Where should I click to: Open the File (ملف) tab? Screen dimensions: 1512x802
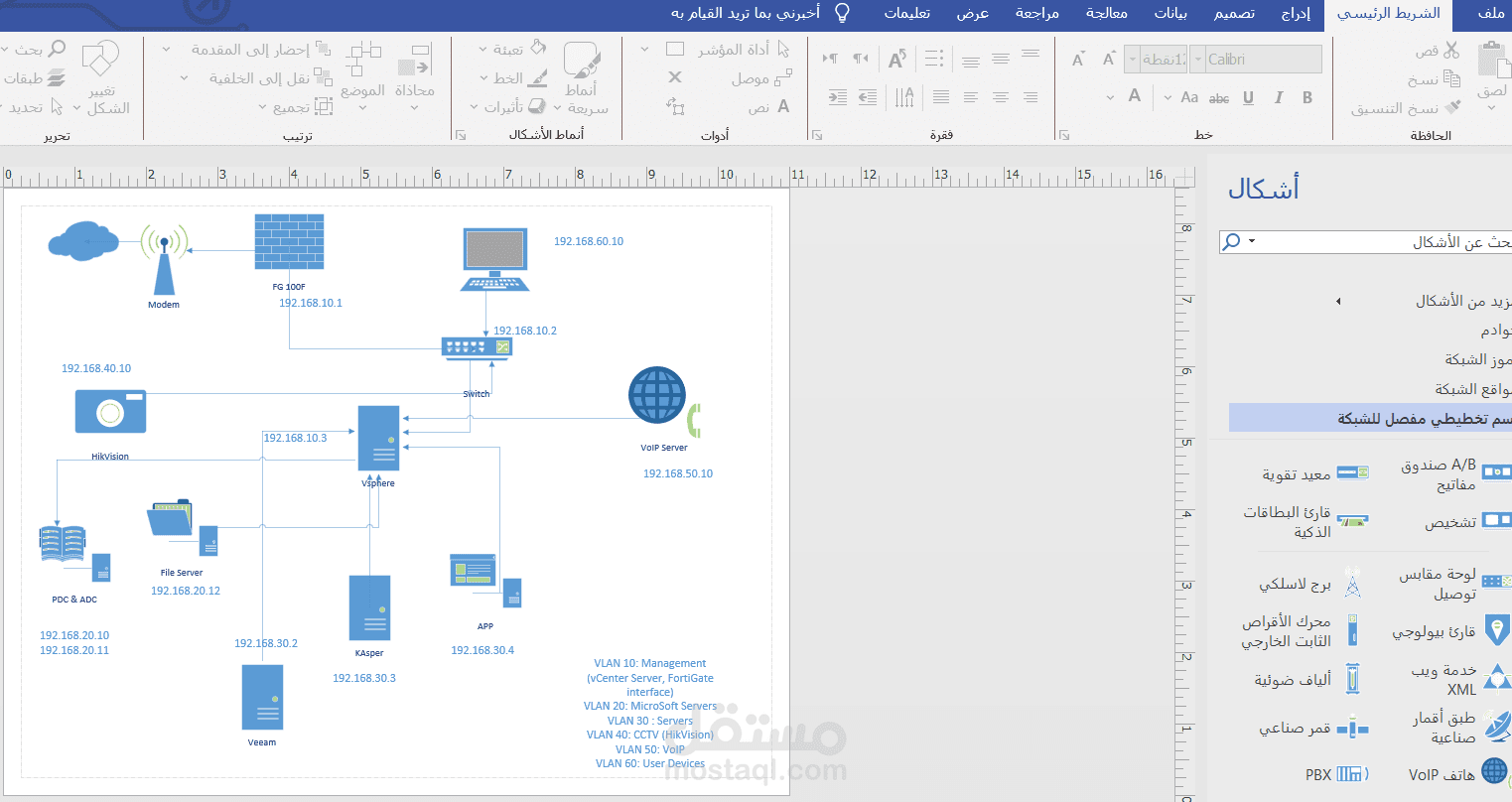tap(1491, 13)
